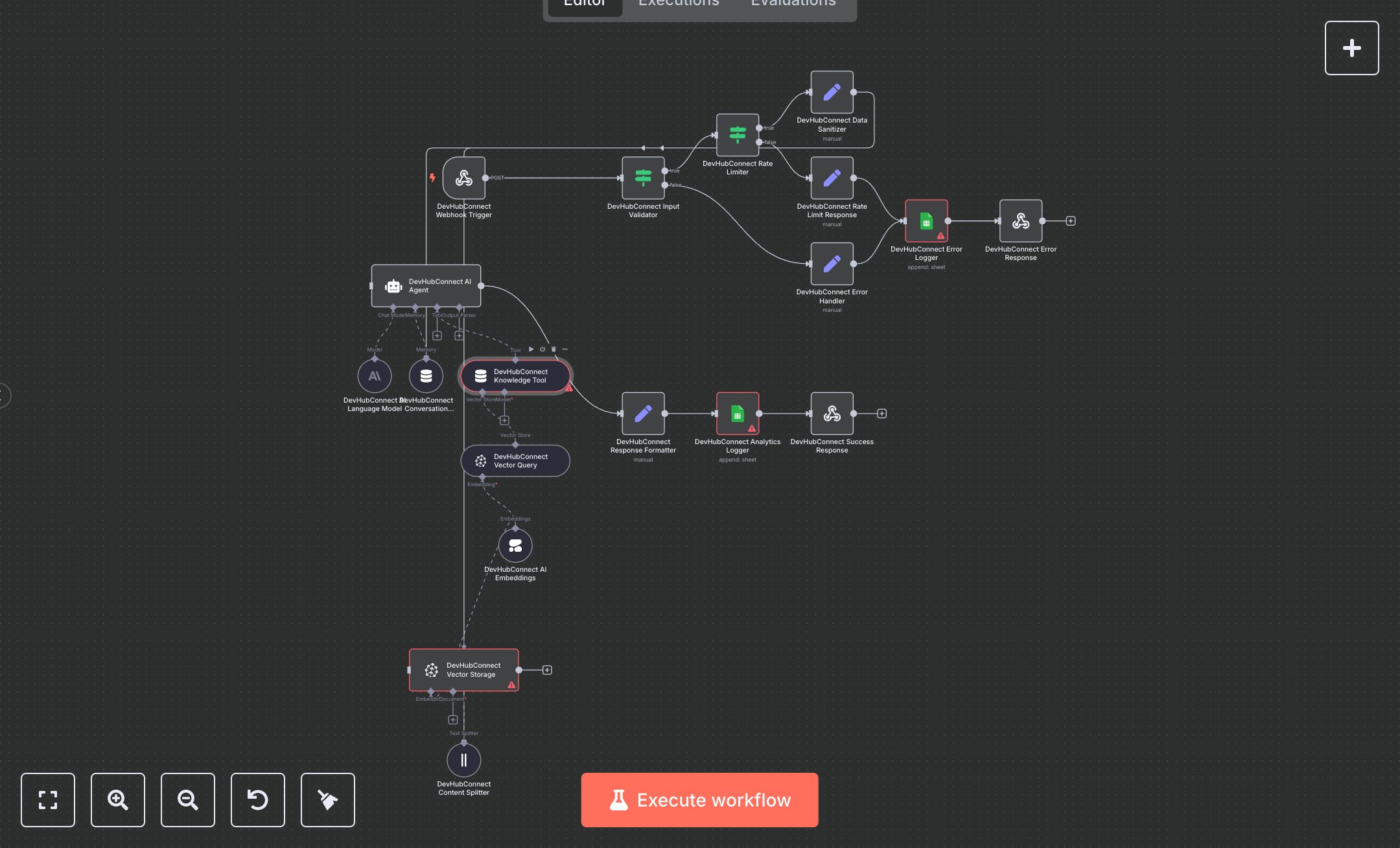Select the DevHubConnect Webhook Trigger node

[463, 178]
